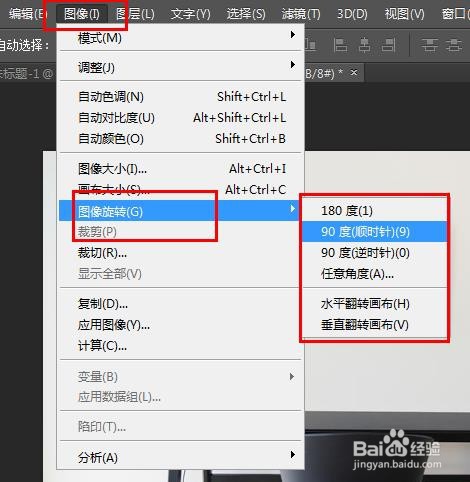Open the 编辑(E) menu
The height and width of the screenshot is (482, 470).
pos(27,14)
